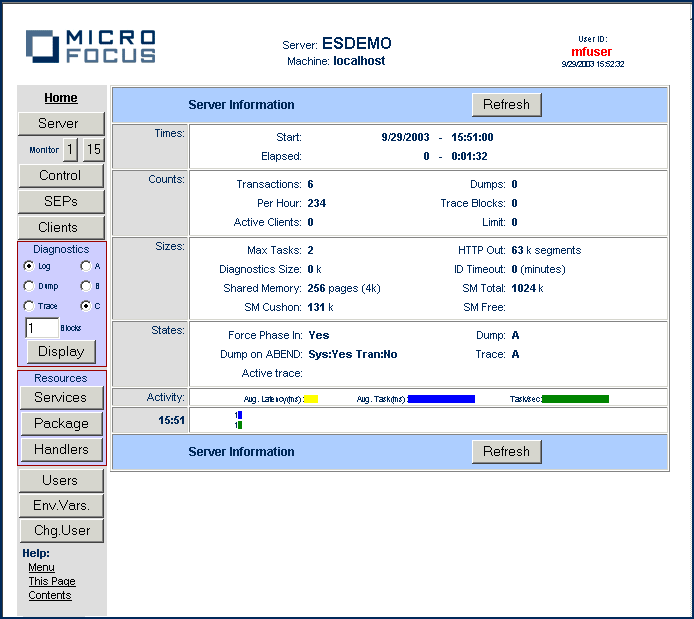Click the bottom Refresh button
Screen dimensions: 694x619
(506, 451)
